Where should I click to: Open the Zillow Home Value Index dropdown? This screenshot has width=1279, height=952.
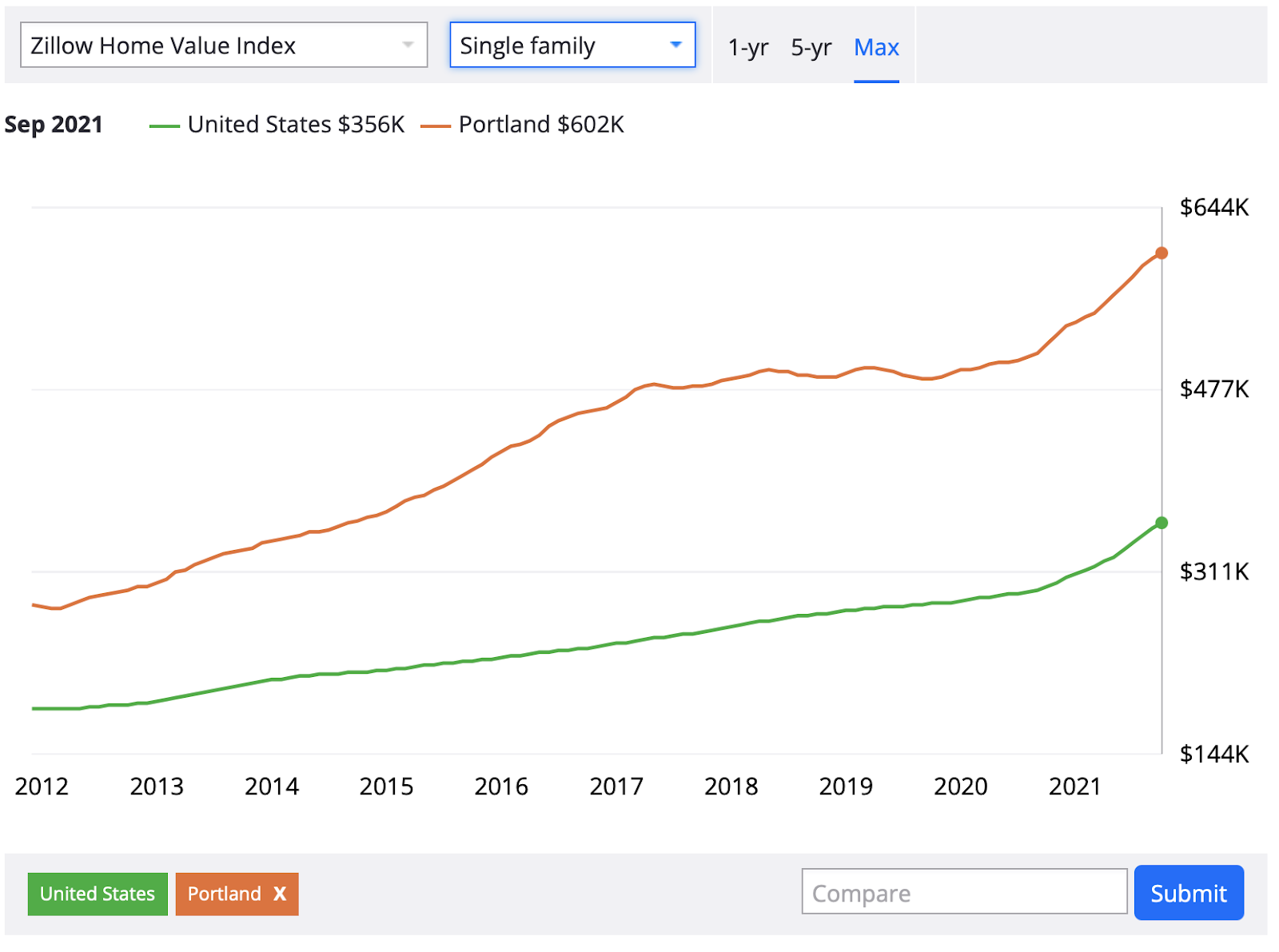coord(223,46)
